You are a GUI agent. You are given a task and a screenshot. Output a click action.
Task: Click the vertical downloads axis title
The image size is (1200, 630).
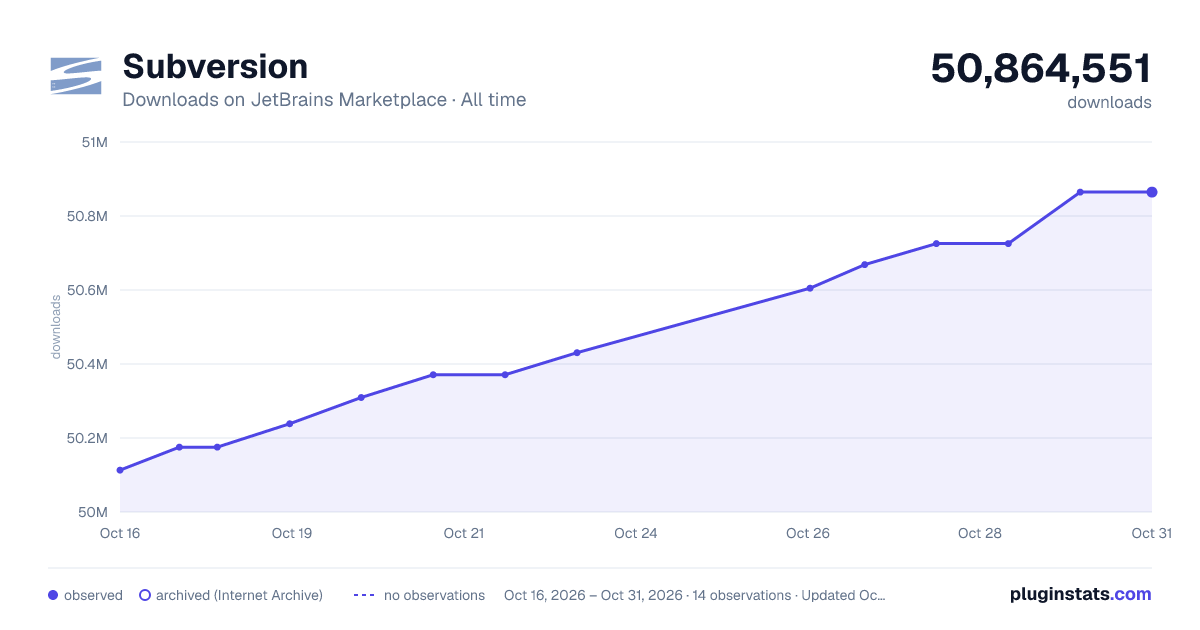pos(56,327)
